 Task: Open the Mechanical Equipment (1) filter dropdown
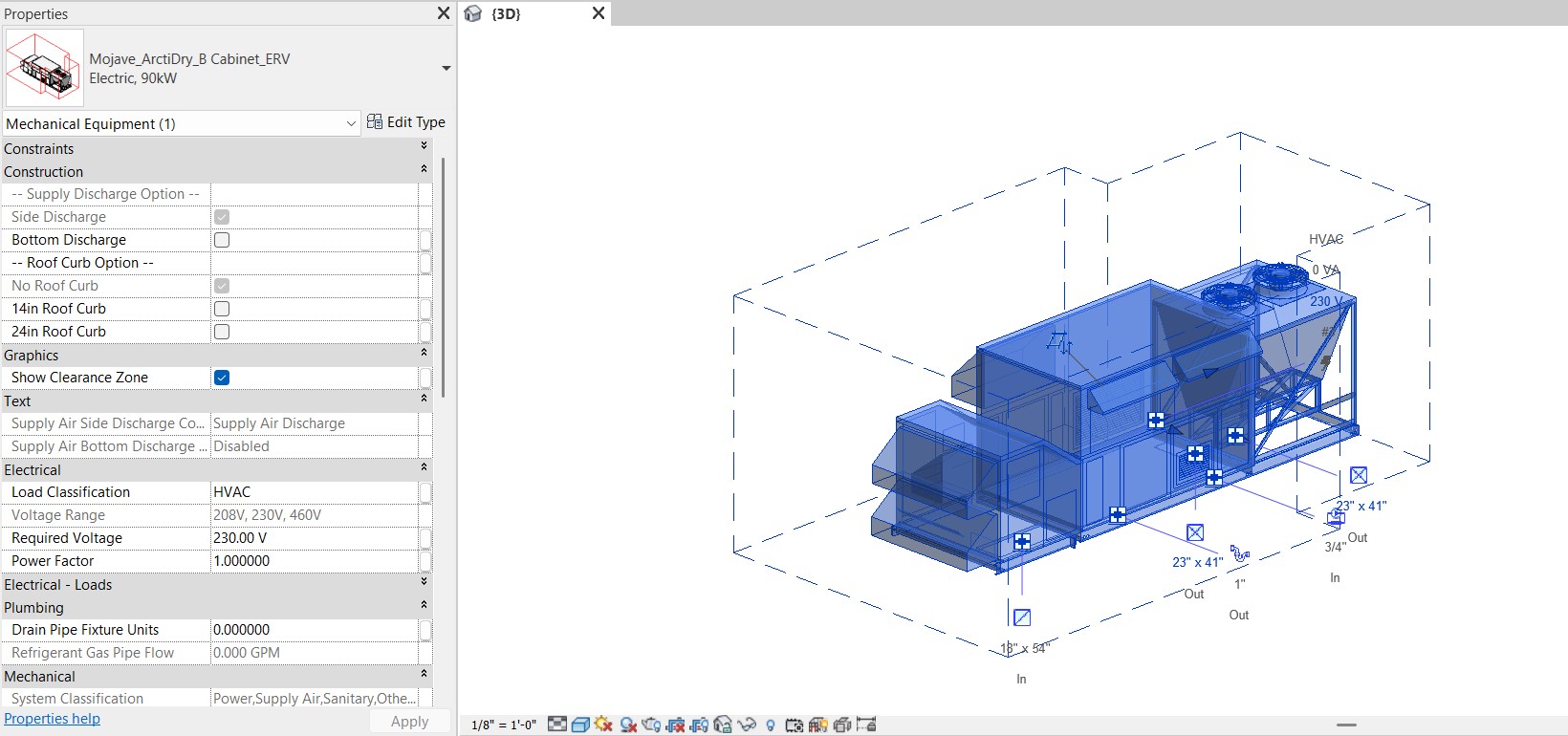click(x=182, y=123)
